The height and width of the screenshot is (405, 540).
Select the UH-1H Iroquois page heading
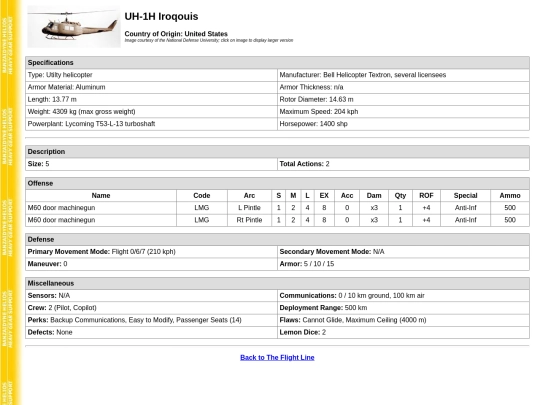tap(161, 17)
